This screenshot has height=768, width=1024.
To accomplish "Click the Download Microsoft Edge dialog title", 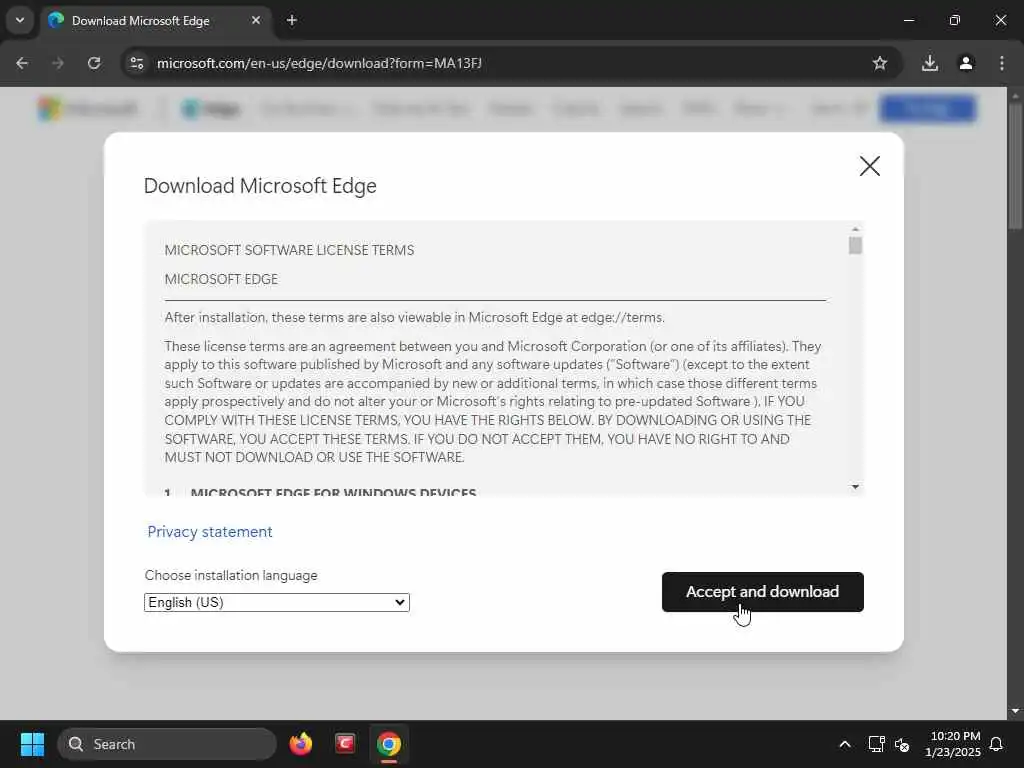I will tap(260, 186).
